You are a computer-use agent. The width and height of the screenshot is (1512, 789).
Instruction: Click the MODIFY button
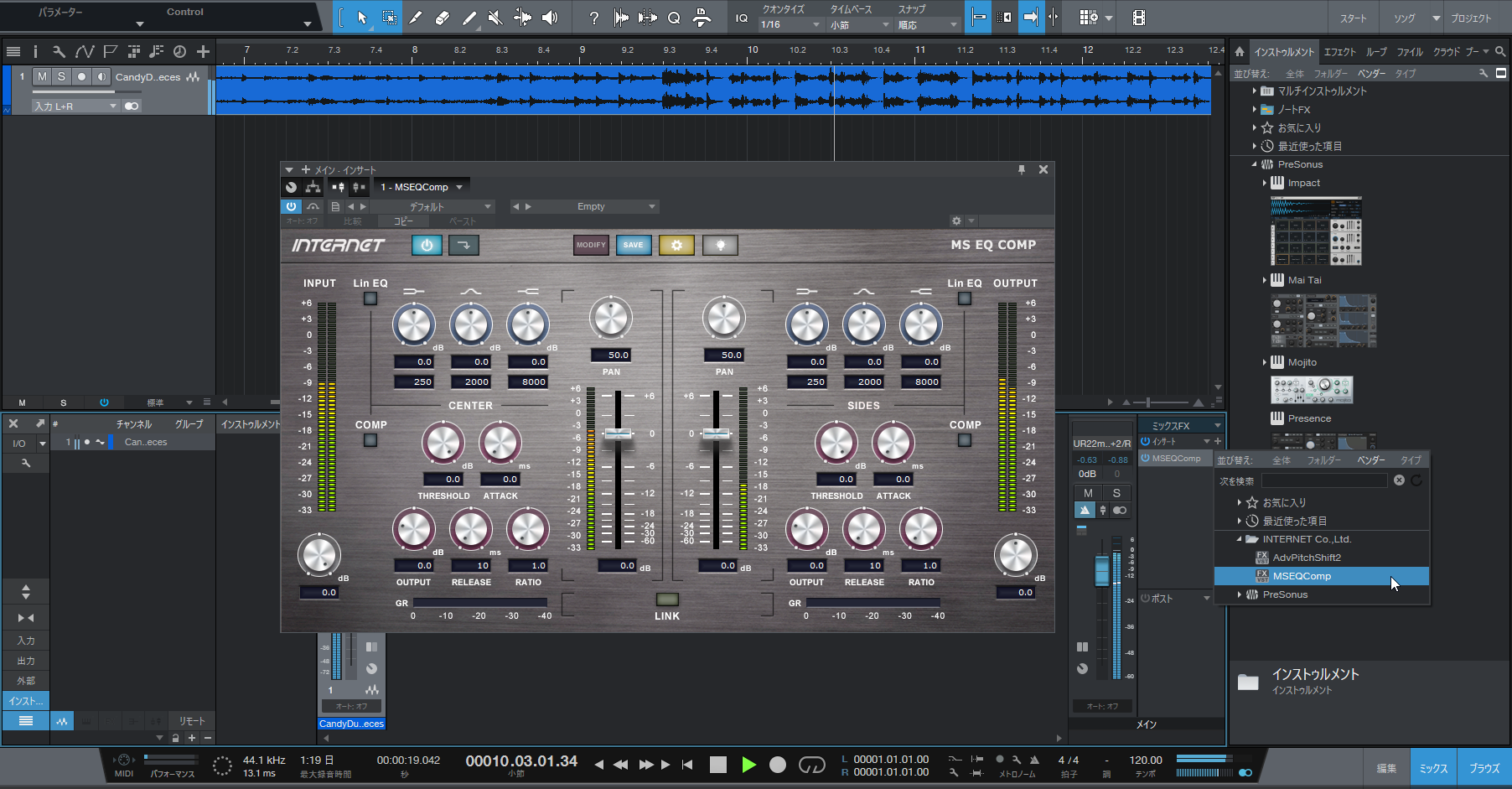click(591, 245)
